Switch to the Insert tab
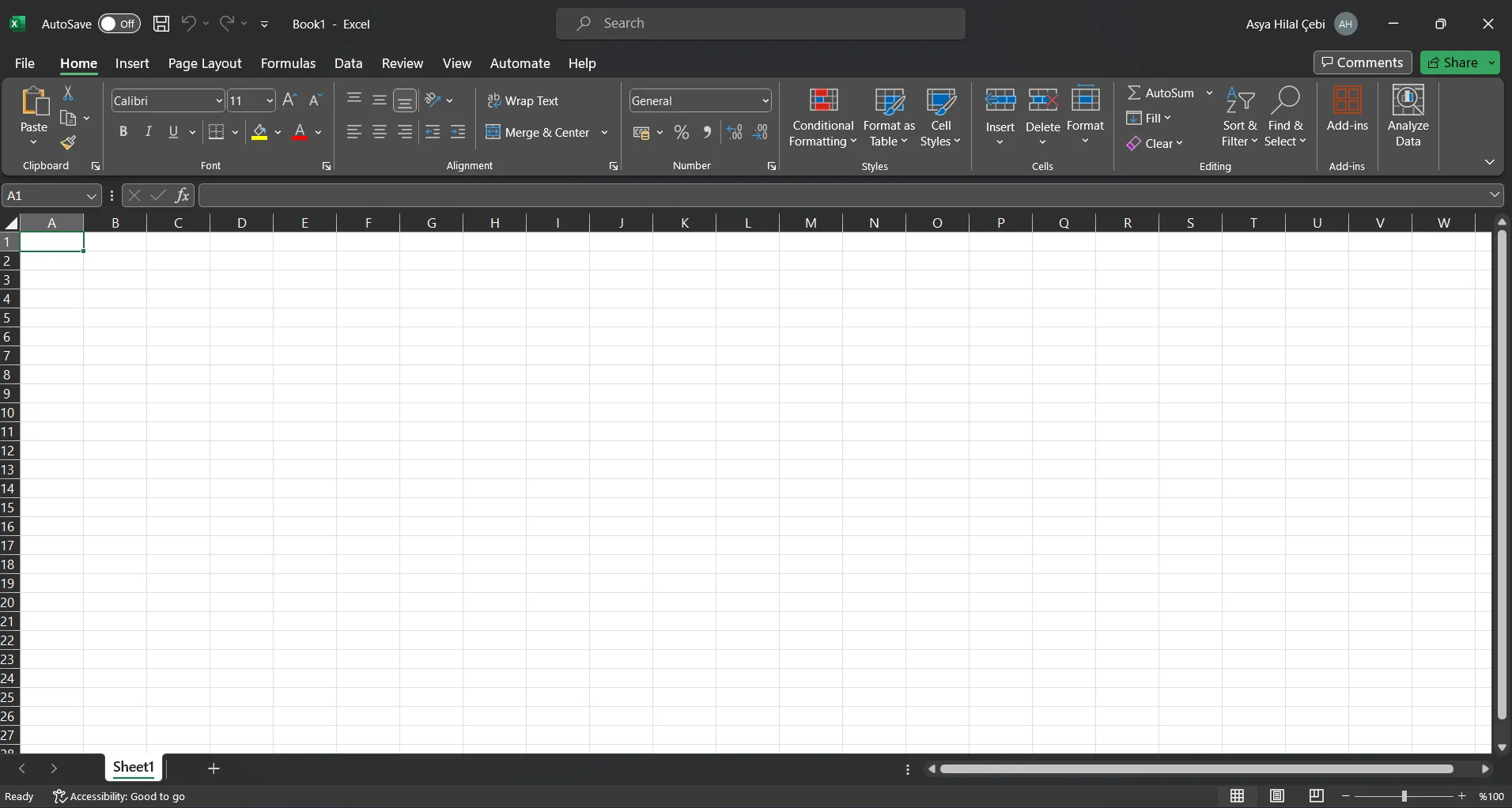Screen dimensions: 1512x808 pos(132,63)
